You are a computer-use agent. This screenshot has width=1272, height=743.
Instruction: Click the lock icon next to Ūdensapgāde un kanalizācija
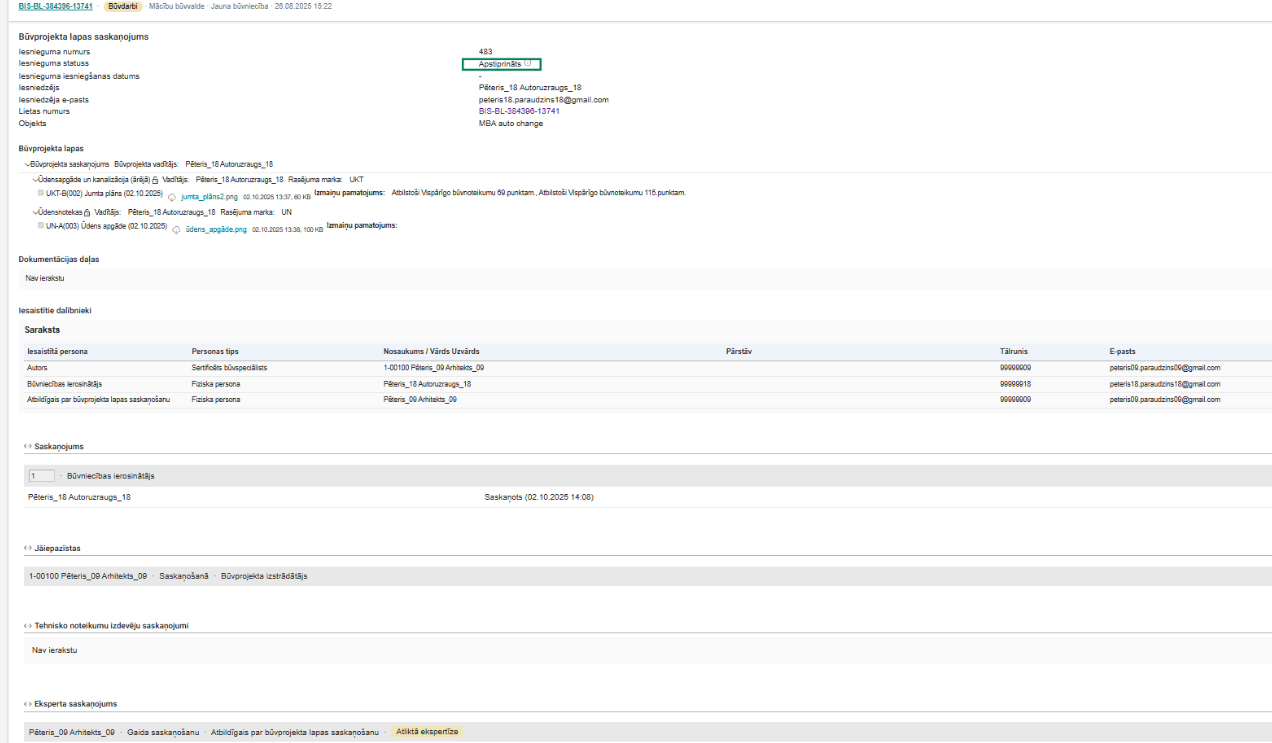(x=156, y=180)
